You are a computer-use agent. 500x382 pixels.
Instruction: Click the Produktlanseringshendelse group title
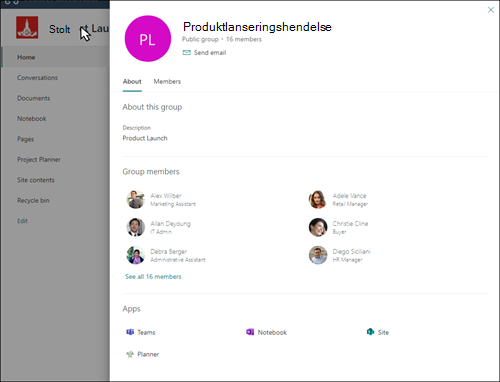(257, 27)
